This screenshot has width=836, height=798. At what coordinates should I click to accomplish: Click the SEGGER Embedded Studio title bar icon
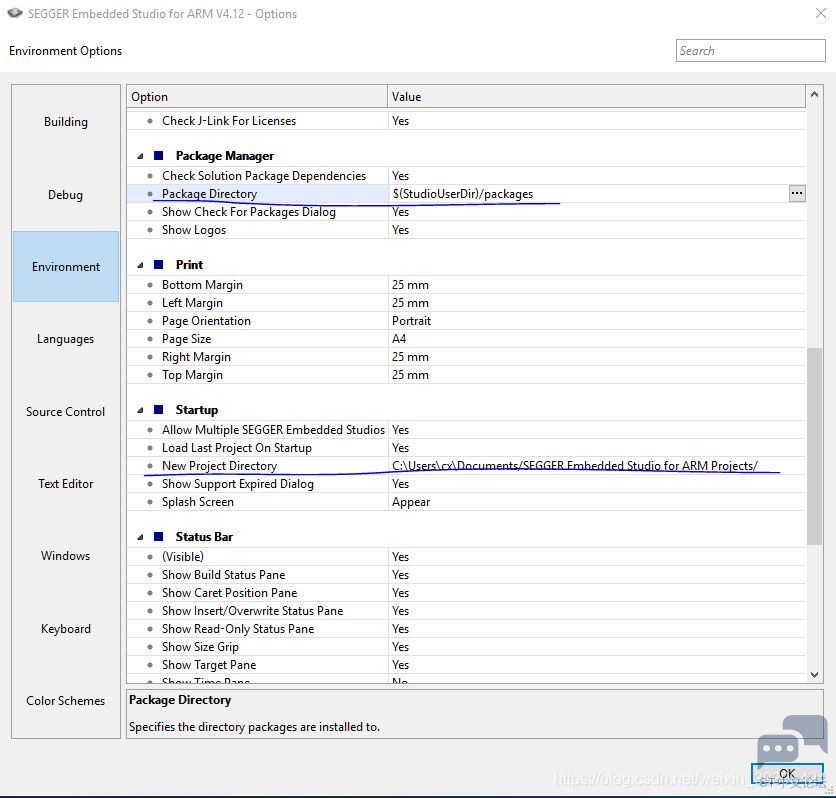tap(15, 13)
